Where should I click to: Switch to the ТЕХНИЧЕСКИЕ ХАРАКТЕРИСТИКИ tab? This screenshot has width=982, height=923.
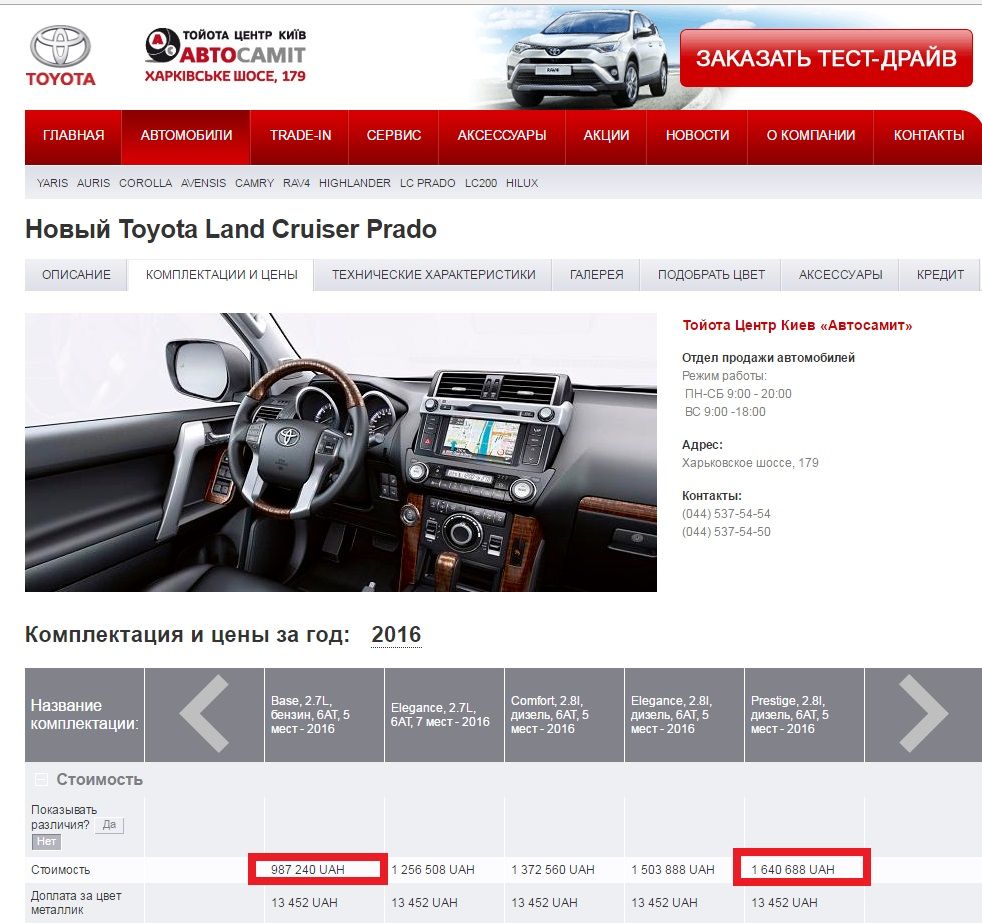433,275
